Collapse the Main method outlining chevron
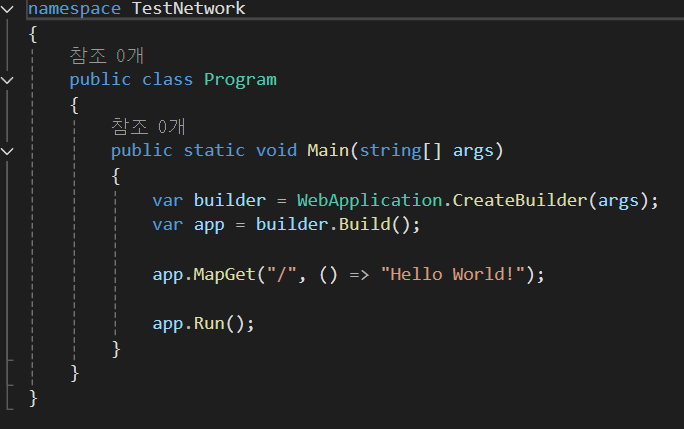 [7, 151]
